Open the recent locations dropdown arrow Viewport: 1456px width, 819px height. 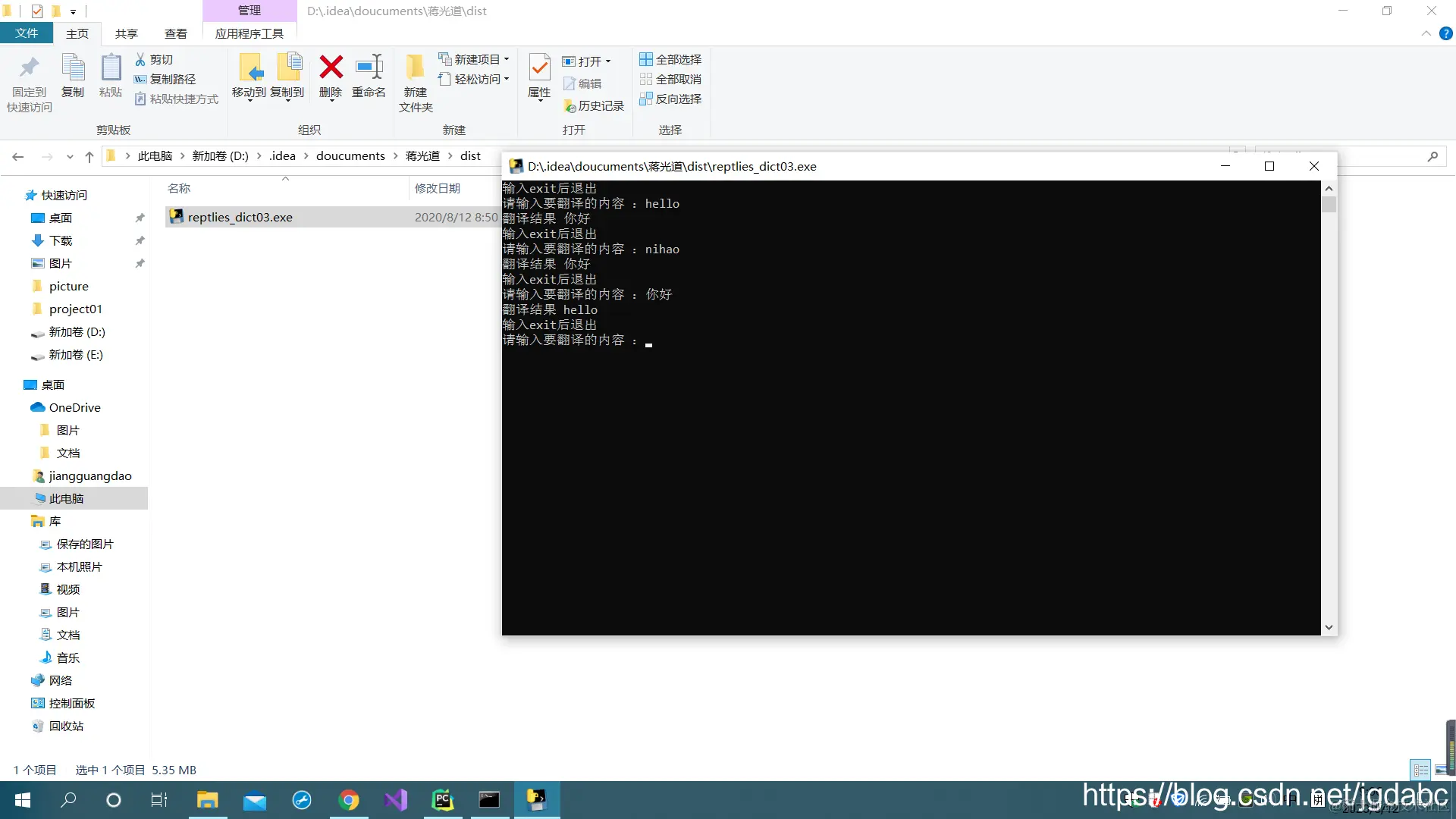(70, 157)
